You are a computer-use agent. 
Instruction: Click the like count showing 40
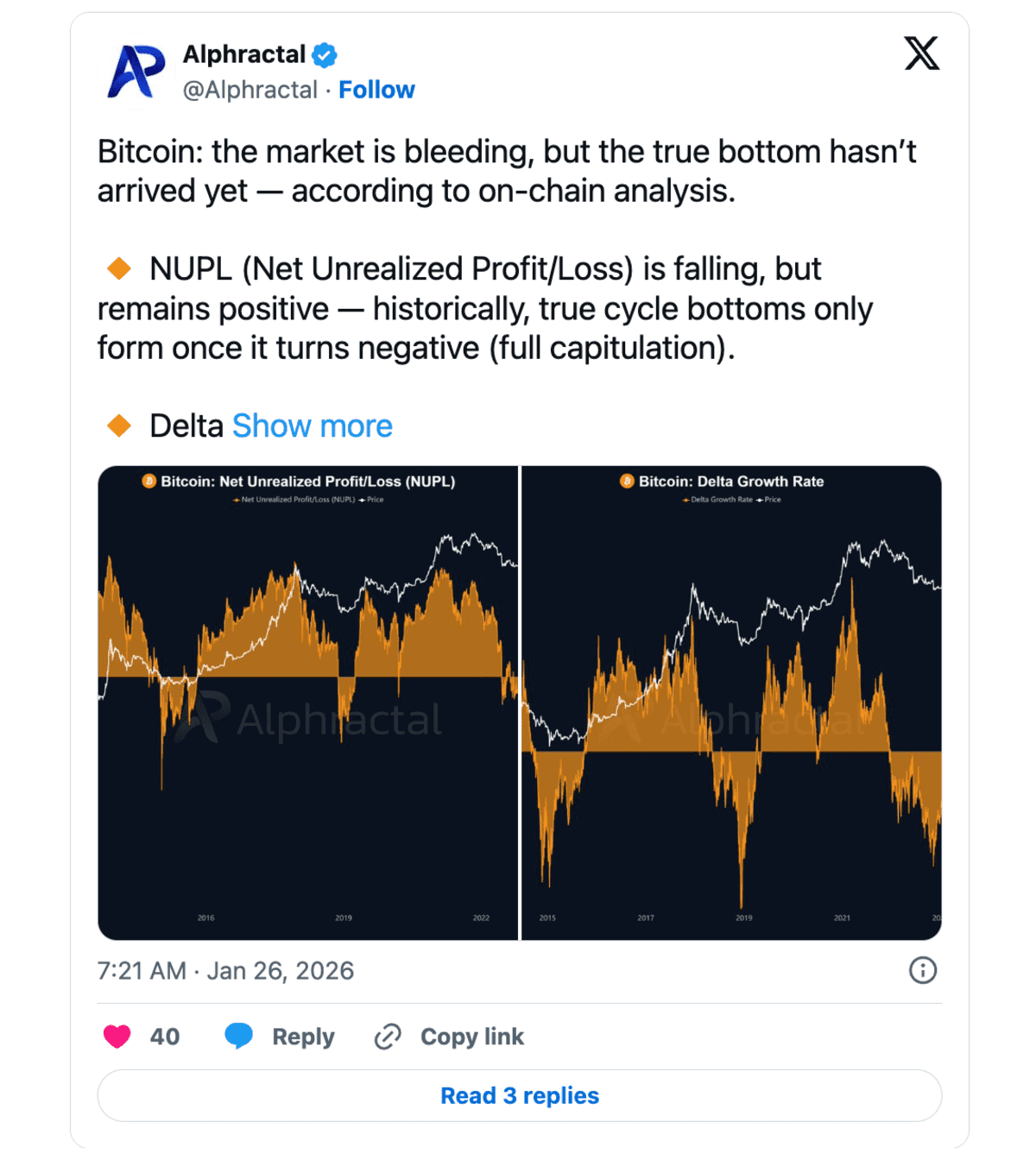164,1036
